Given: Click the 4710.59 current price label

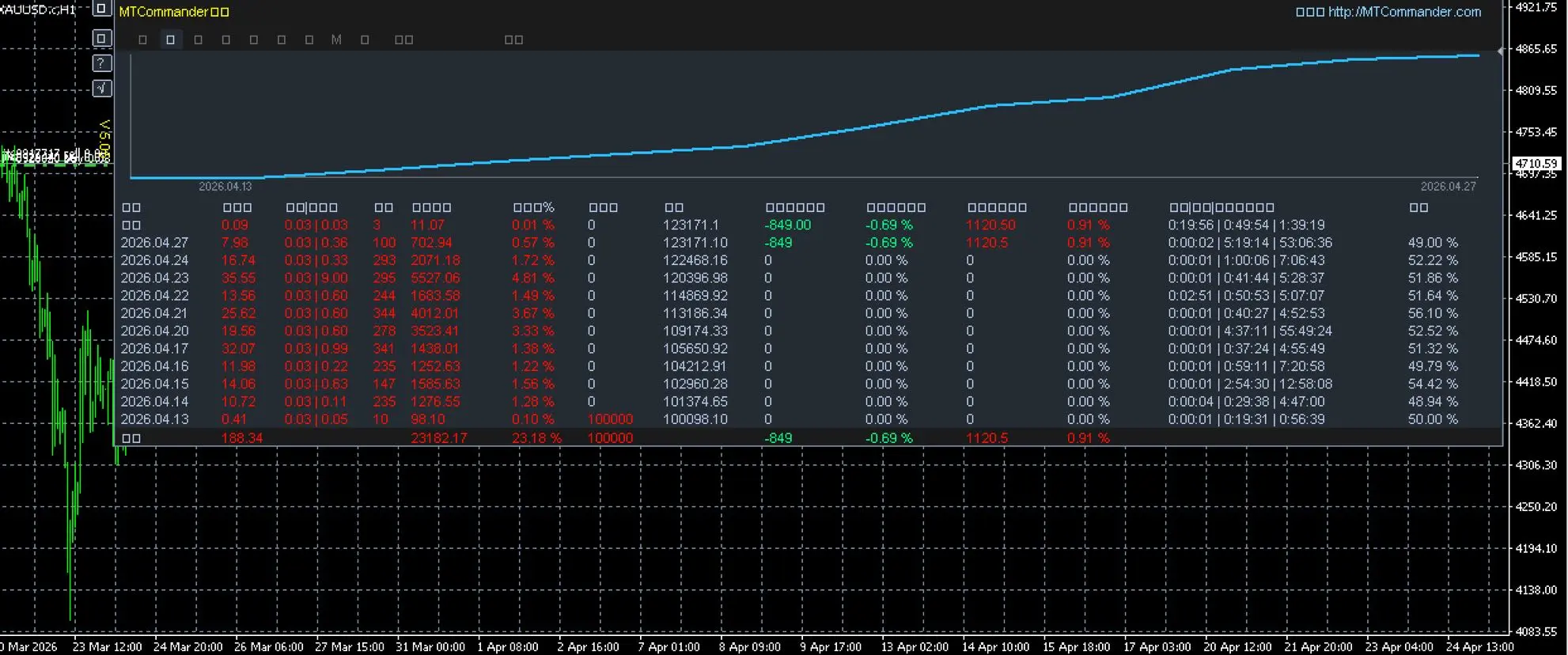Looking at the screenshot, I should 1536,164.
